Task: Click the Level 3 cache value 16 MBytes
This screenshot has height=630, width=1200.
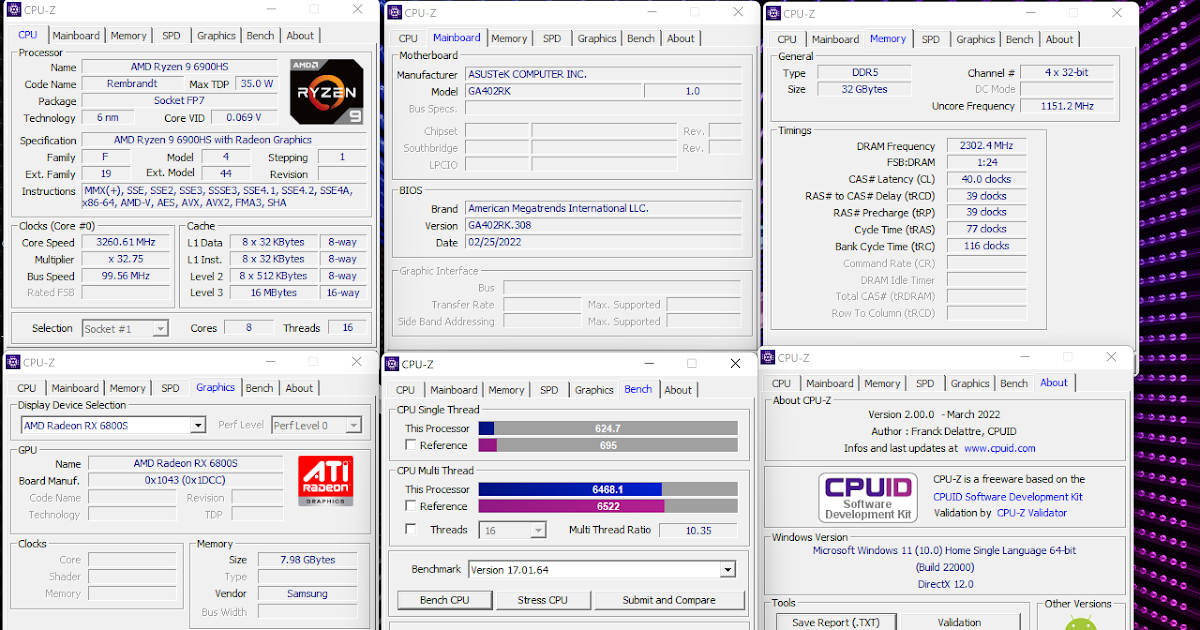Action: (x=273, y=293)
